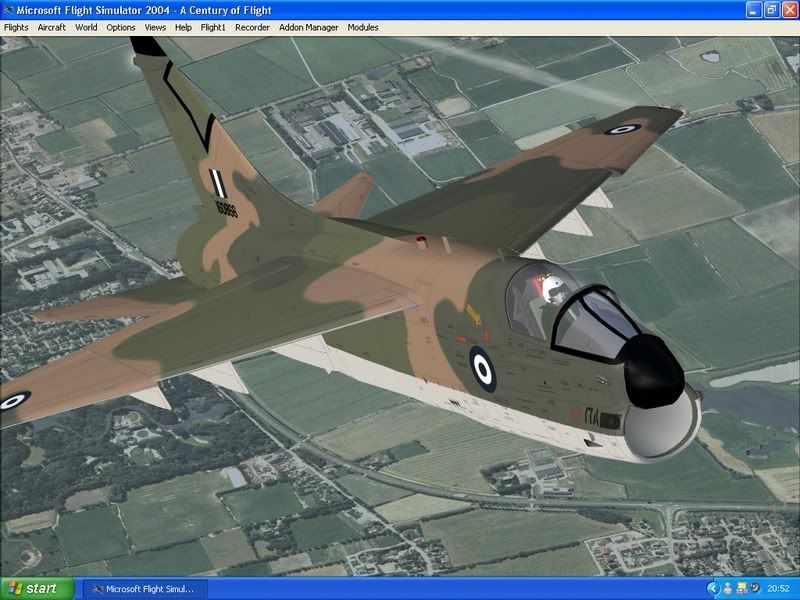Click the Messenger person tray icon
800x600 pixels.
[728, 589]
